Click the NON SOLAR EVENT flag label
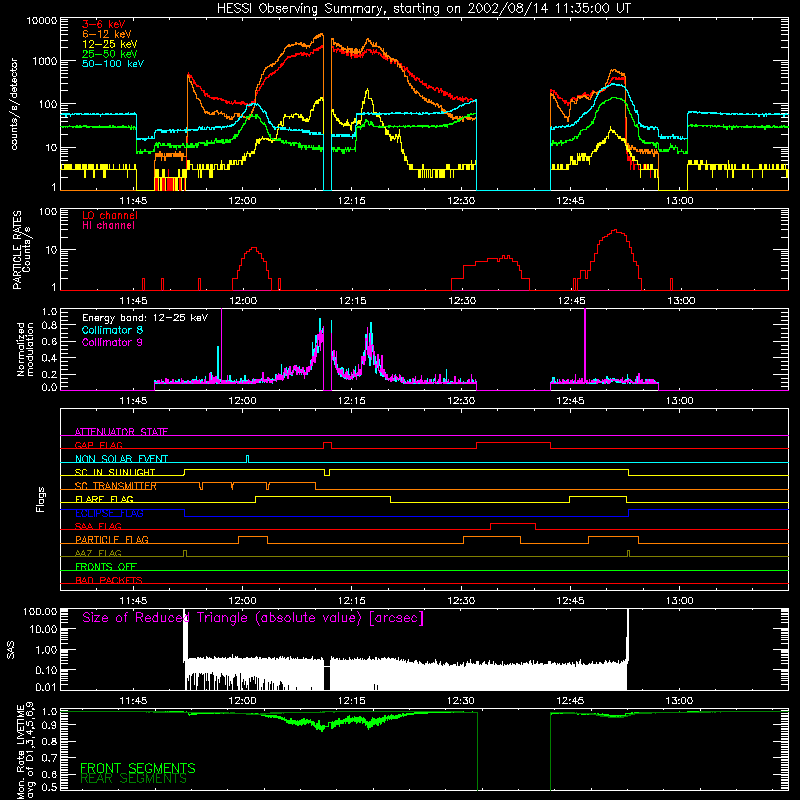The image size is (800, 800). [121, 459]
